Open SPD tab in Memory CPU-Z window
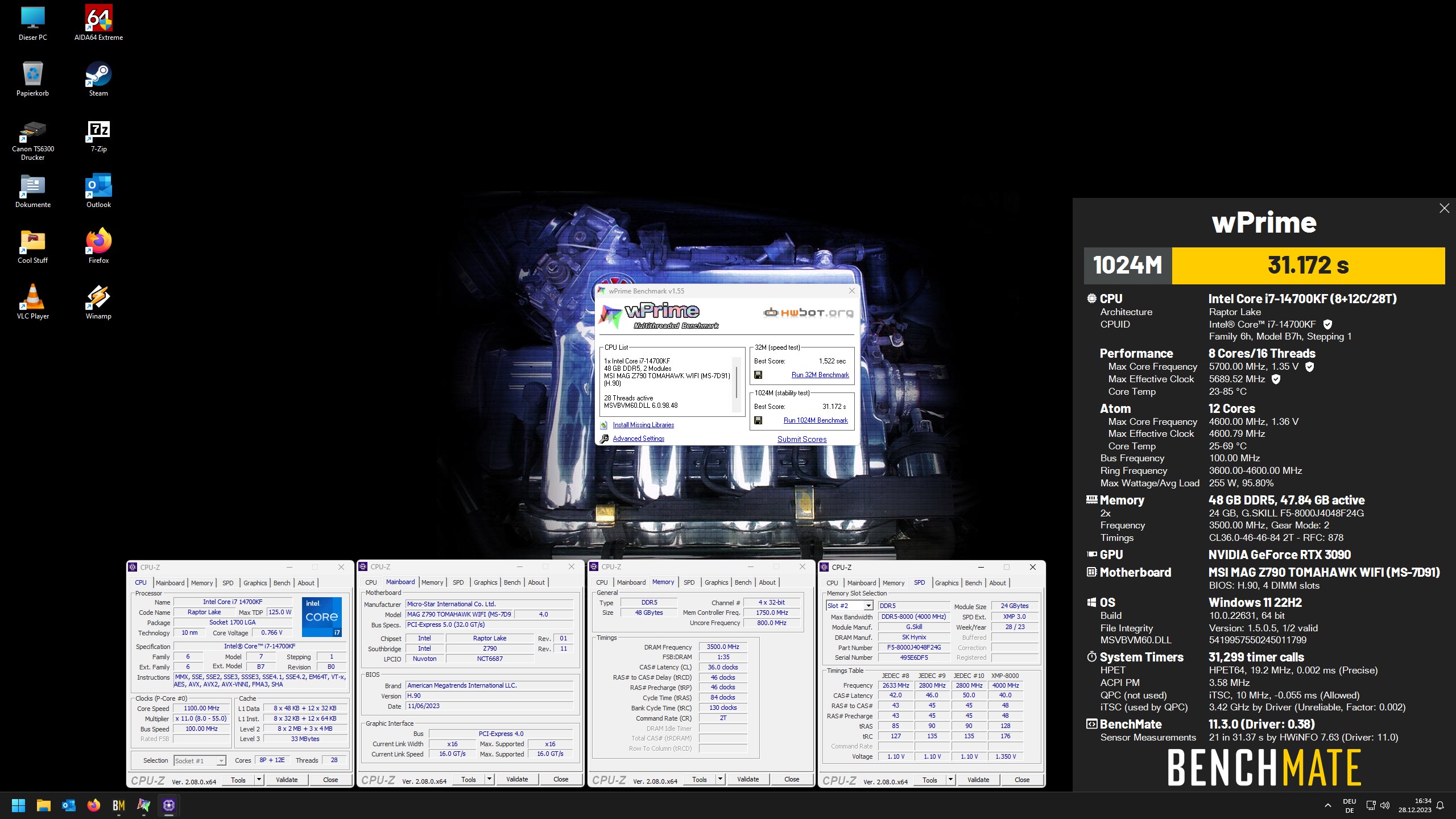The width and height of the screenshot is (1456, 819). [x=689, y=582]
